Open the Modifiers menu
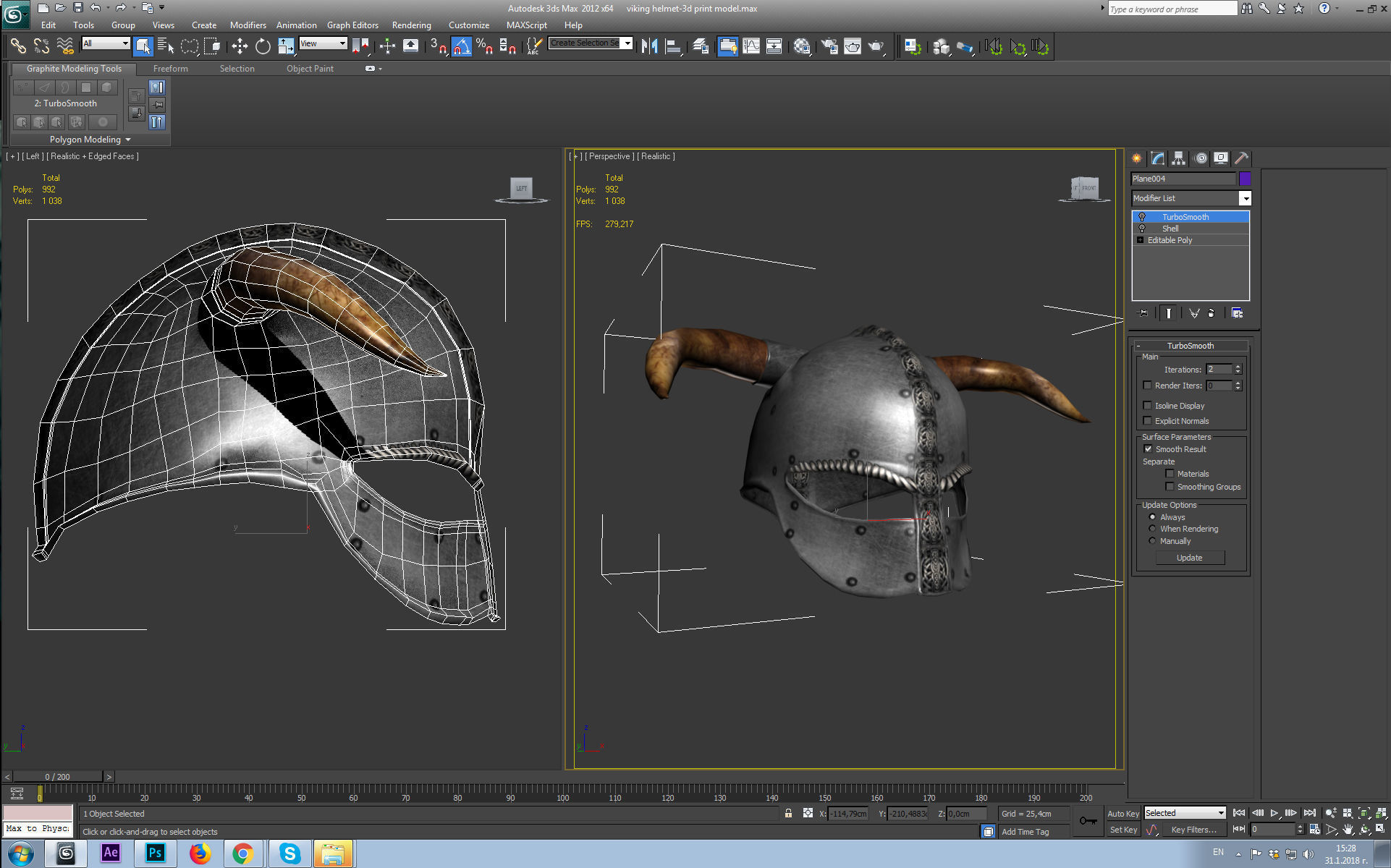The height and width of the screenshot is (868, 1391). [x=248, y=25]
